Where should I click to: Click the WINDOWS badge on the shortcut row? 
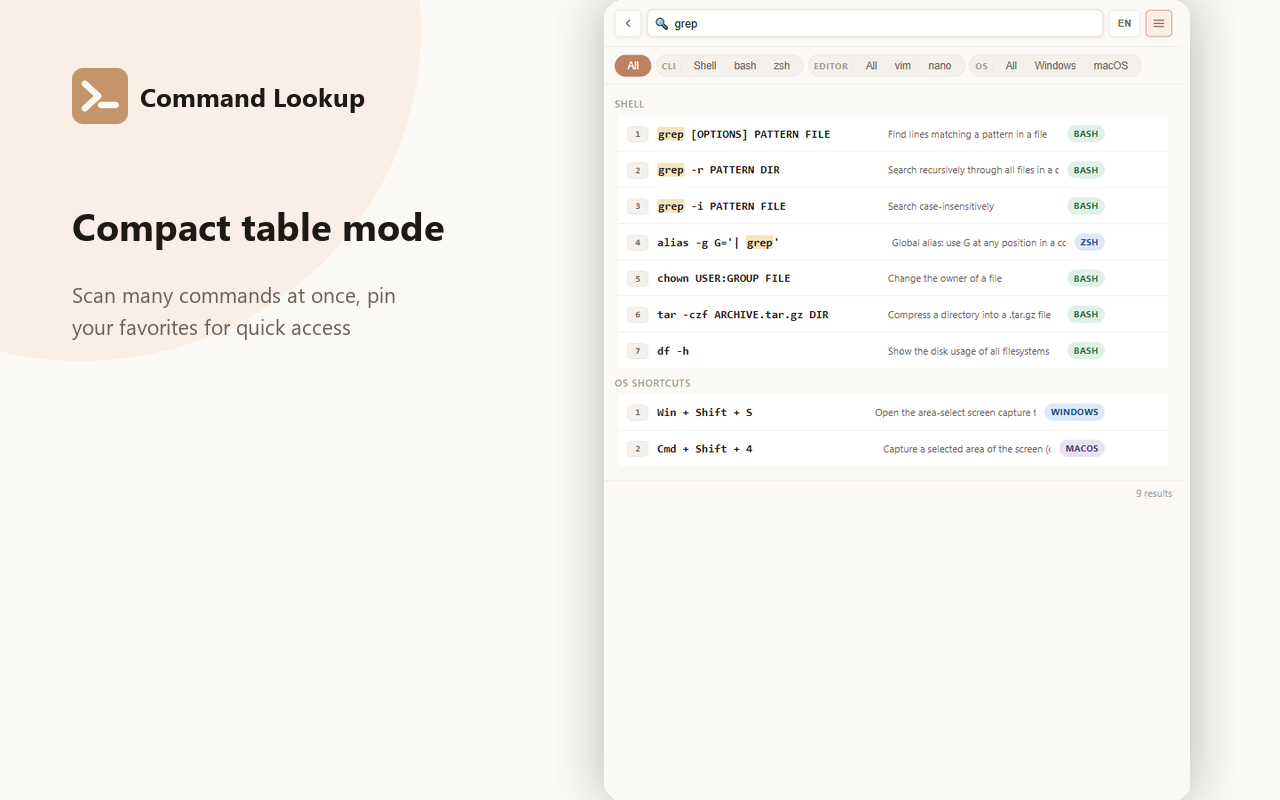coord(1074,412)
